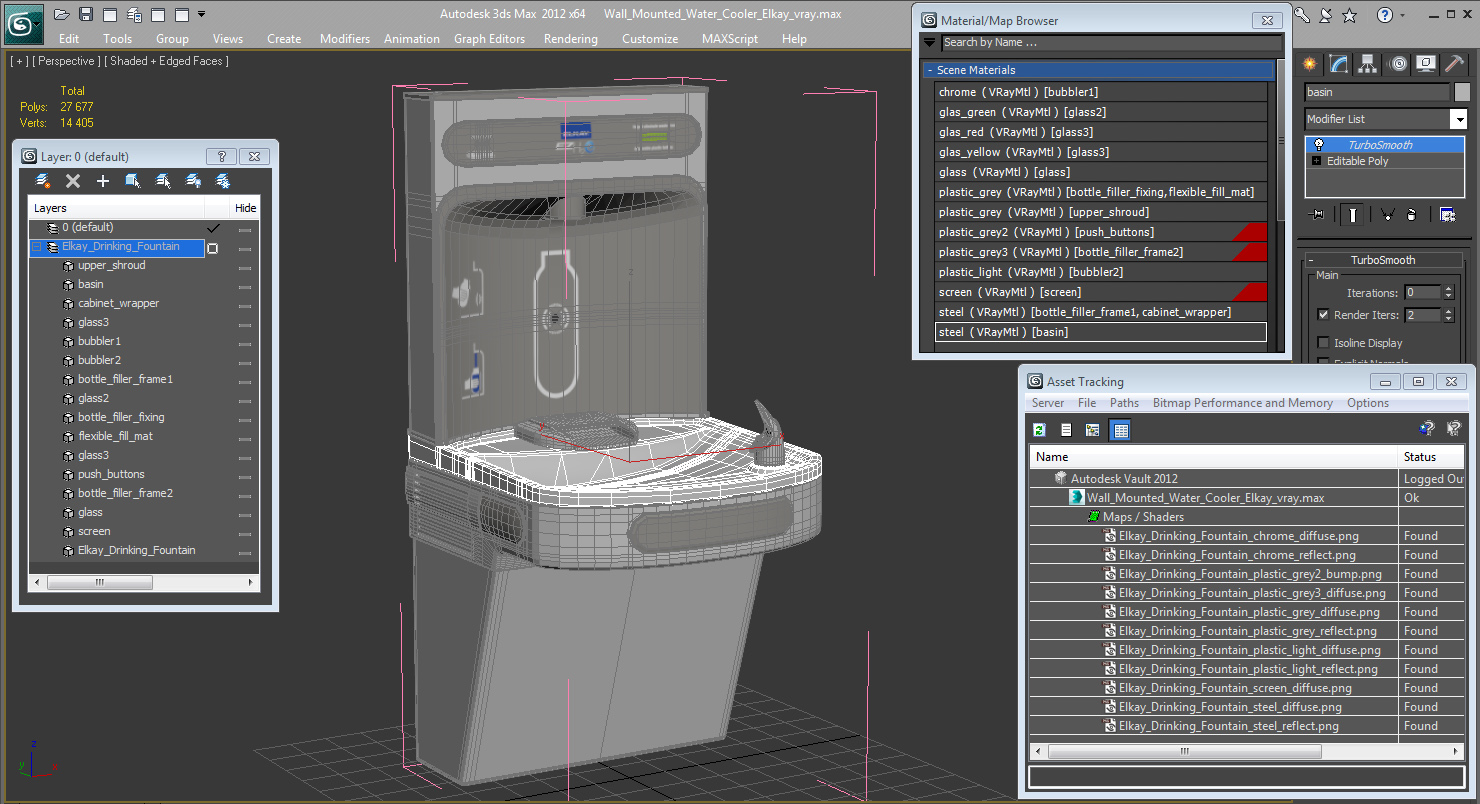Open the Rendering menu
Viewport: 1480px width, 804px height.
coord(571,39)
